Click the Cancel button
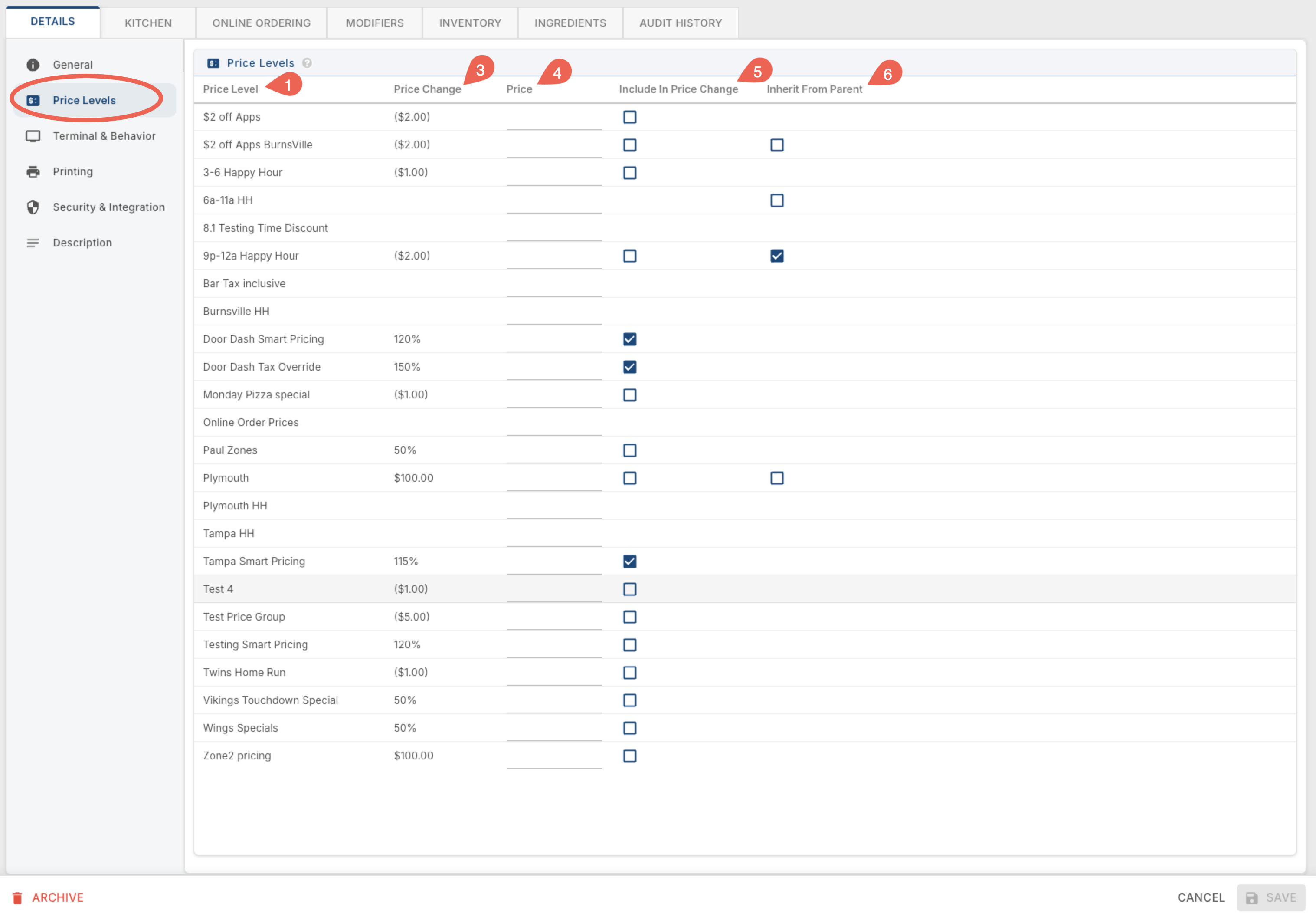1316x920 pixels. (1200, 897)
